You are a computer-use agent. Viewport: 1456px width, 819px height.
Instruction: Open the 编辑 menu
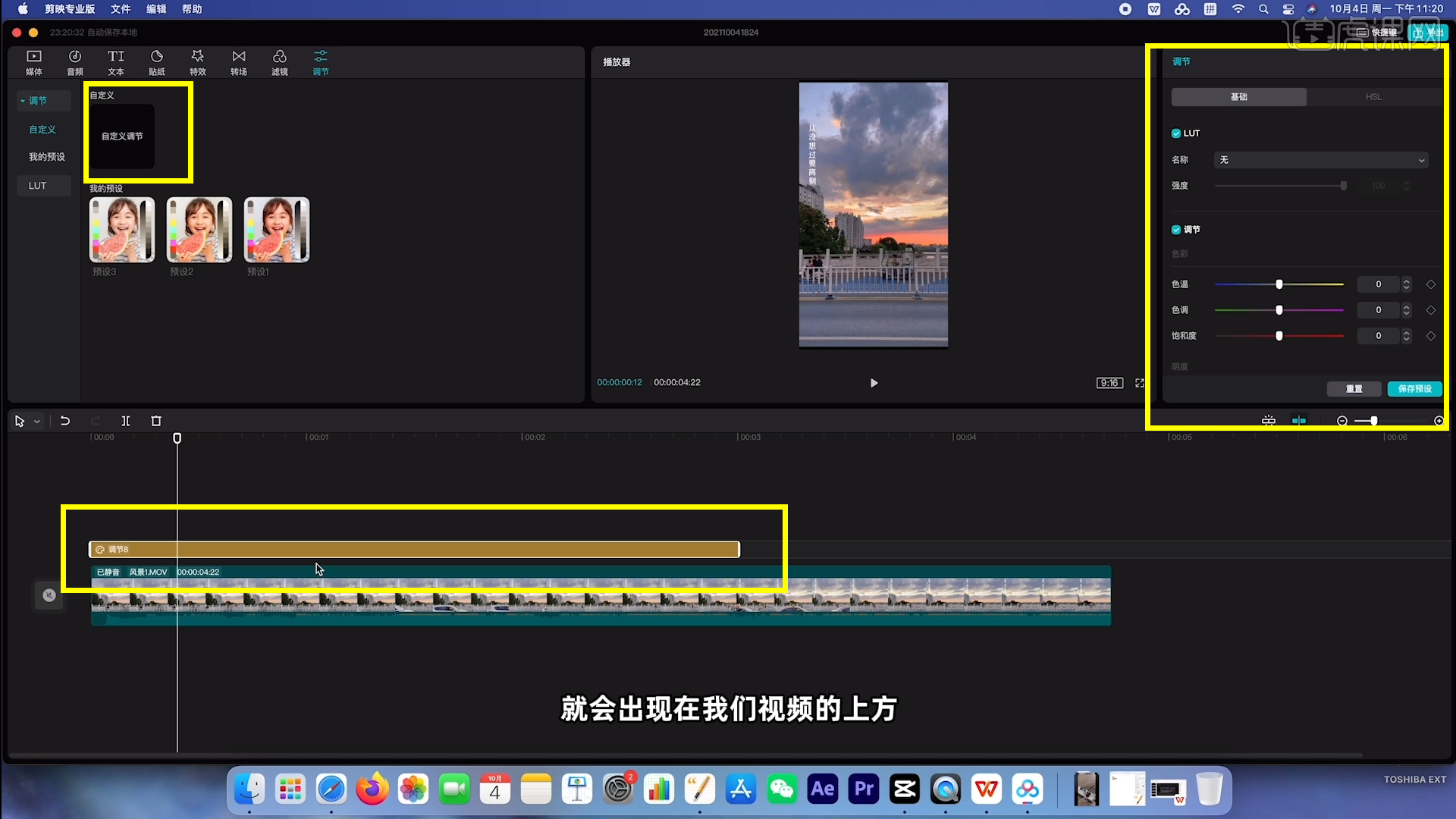[156, 9]
